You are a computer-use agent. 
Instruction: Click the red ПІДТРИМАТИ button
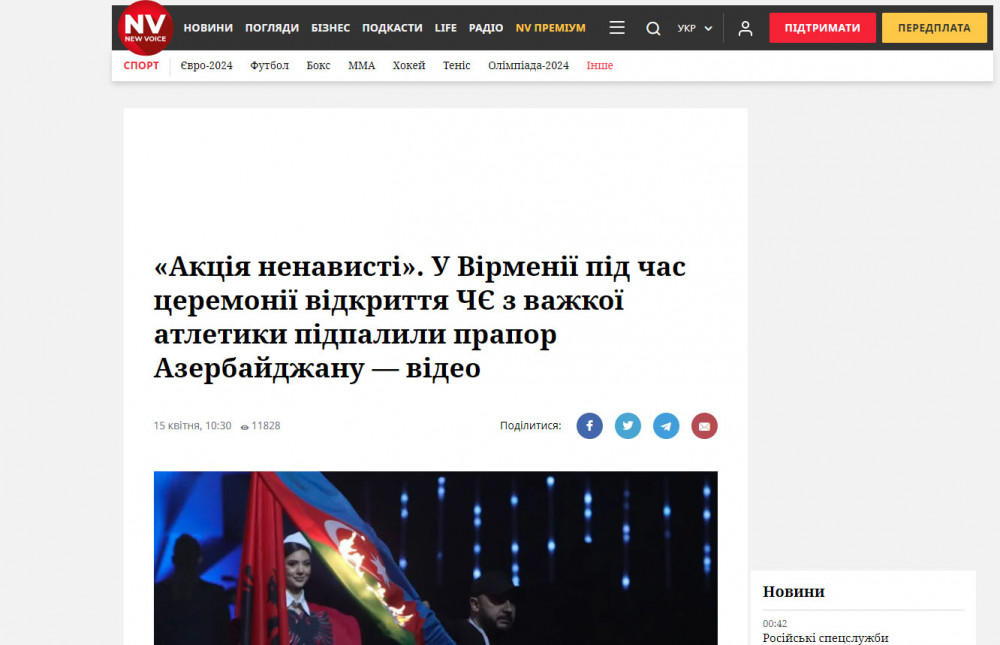tap(822, 28)
